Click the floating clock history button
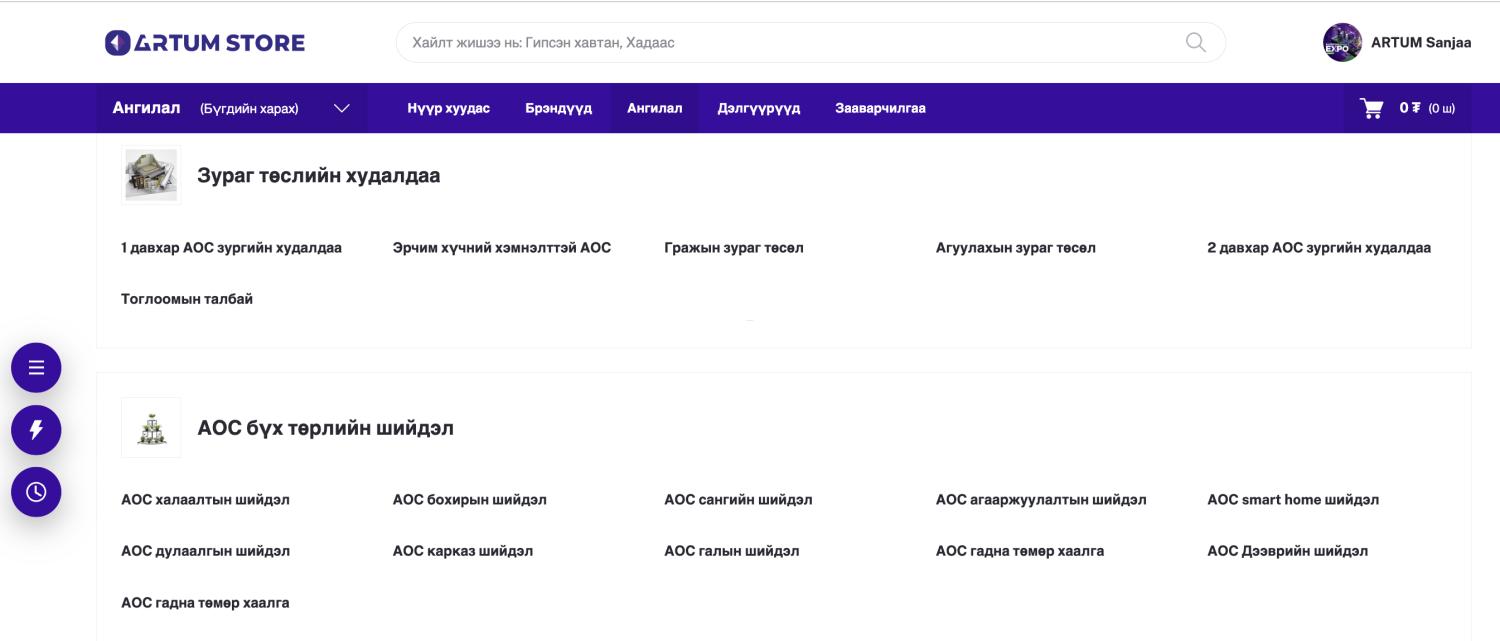The height and width of the screenshot is (641, 1500). click(36, 492)
